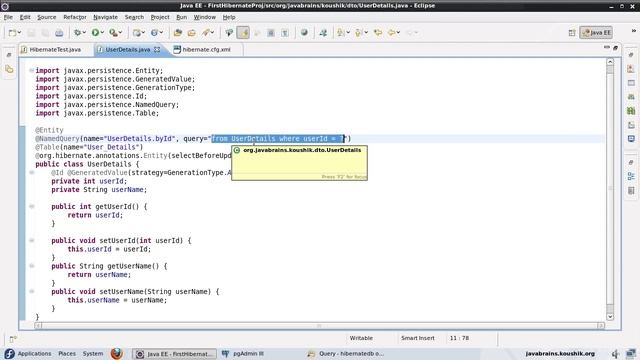This screenshot has height=360, width=640.
Task: Open the Outline view icon in right sidebar
Action: (x=631, y=176)
